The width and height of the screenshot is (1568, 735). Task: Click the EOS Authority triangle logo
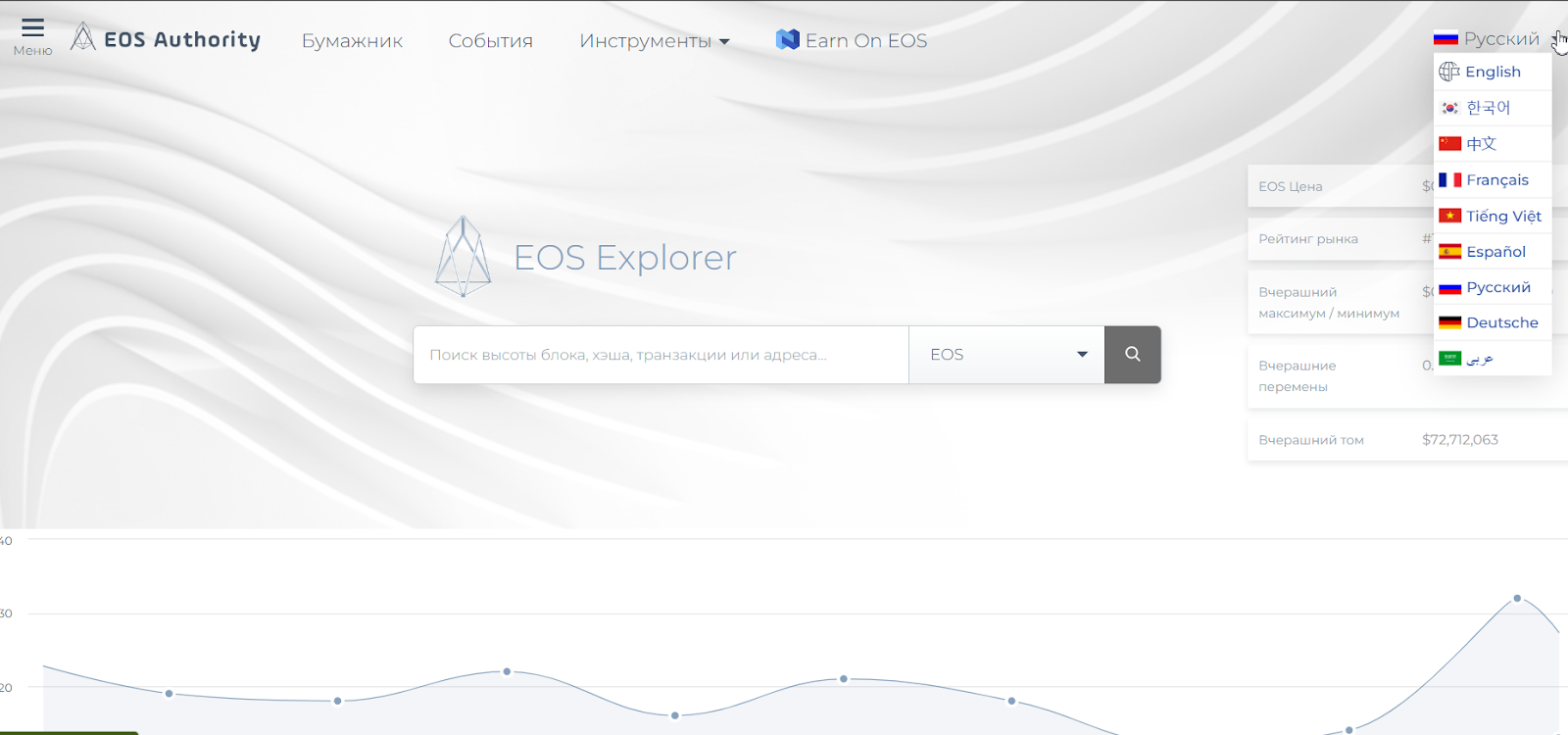pyautogui.click(x=83, y=37)
